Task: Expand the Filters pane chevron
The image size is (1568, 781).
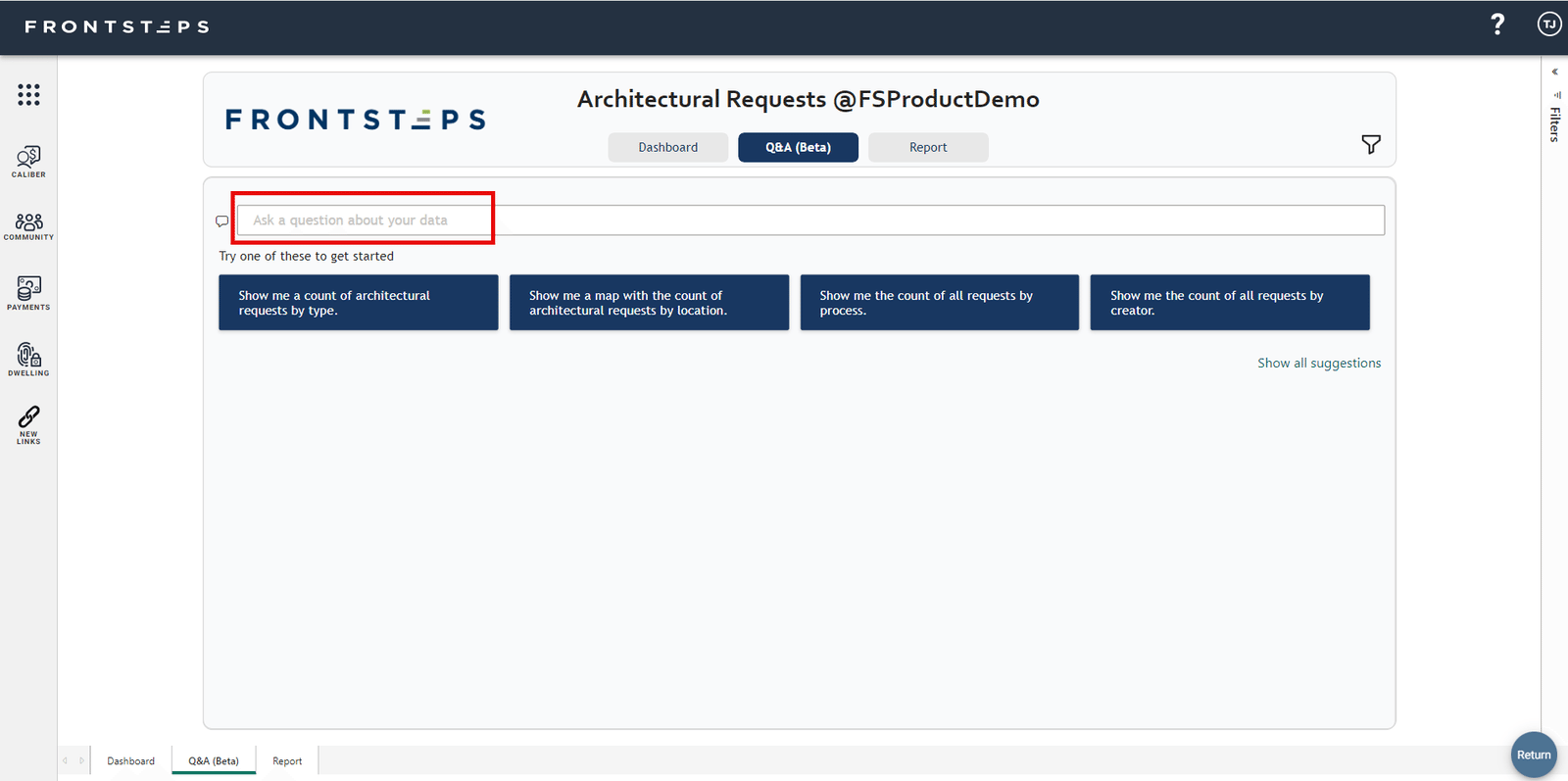Action: tap(1555, 72)
